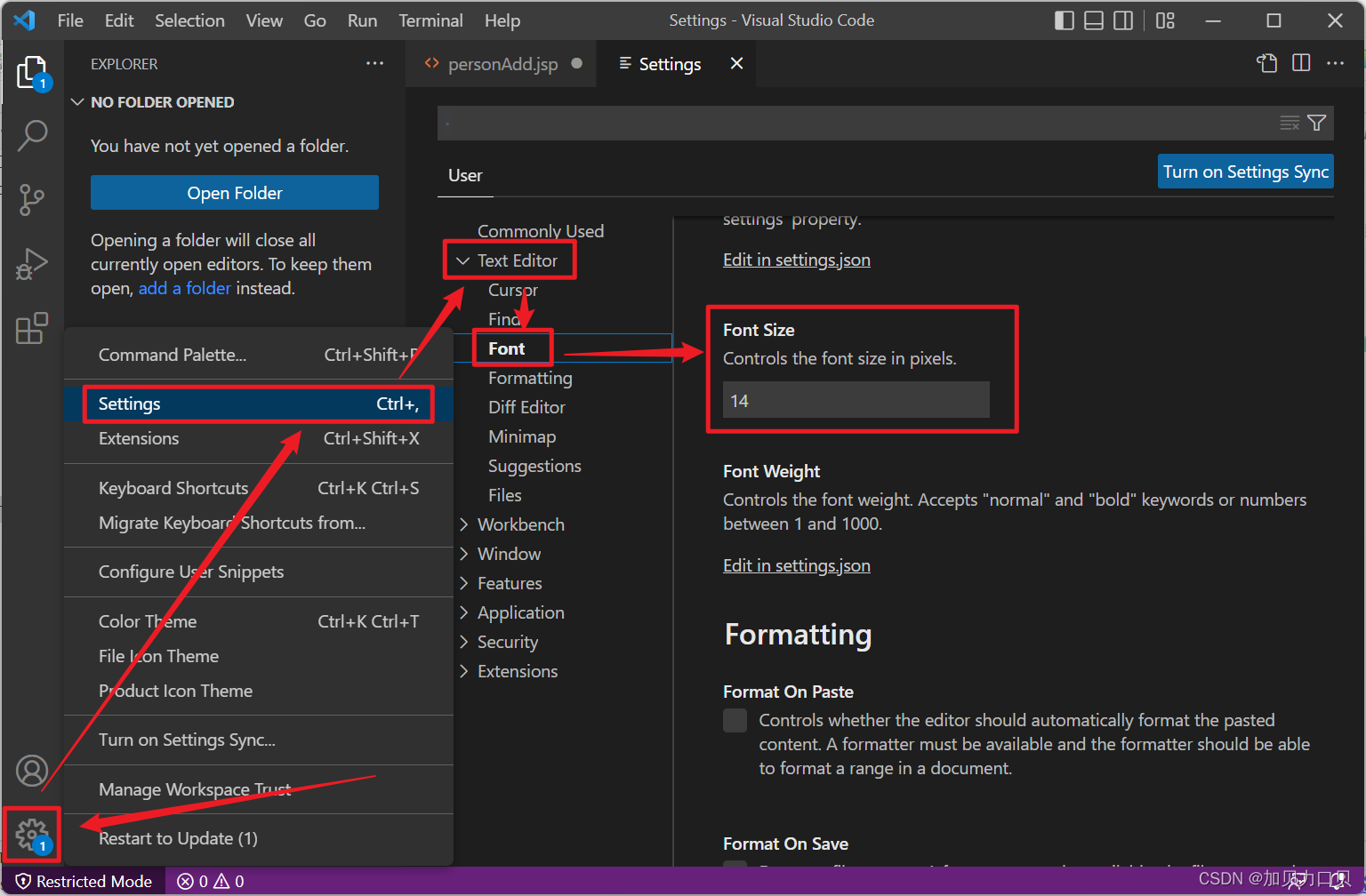The width and height of the screenshot is (1366, 896).
Task: Toggle the Secondary Side Bar layout icon
Action: (1123, 20)
